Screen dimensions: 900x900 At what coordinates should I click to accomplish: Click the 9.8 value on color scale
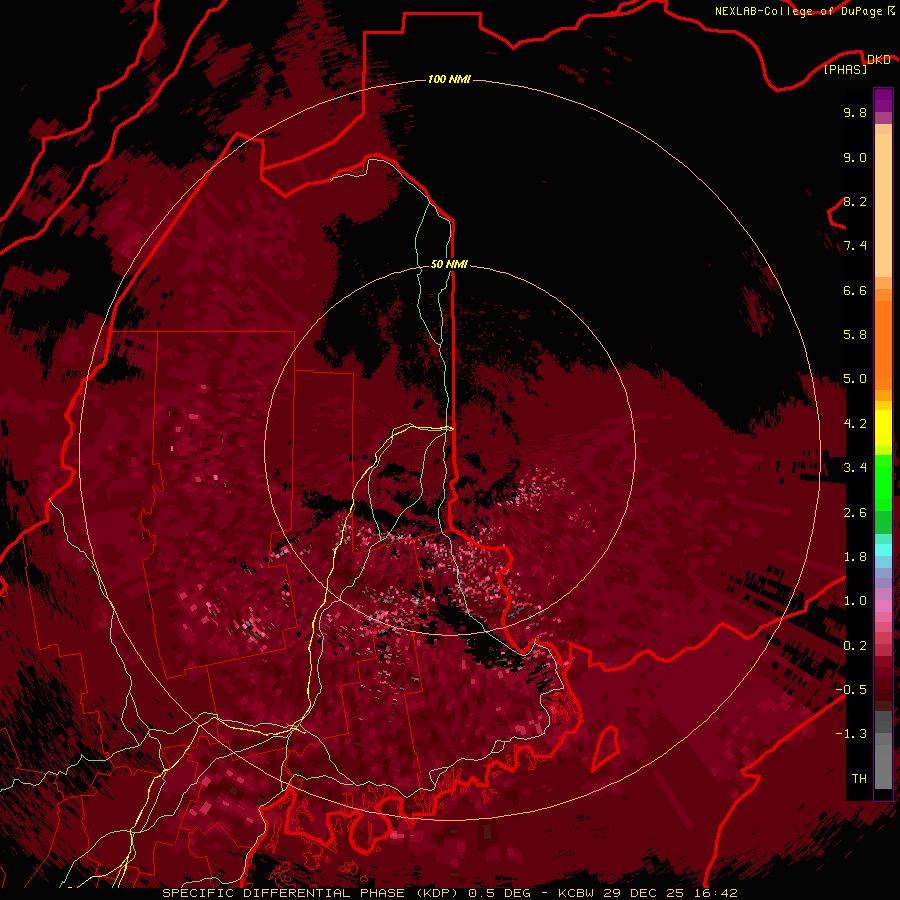click(x=855, y=113)
